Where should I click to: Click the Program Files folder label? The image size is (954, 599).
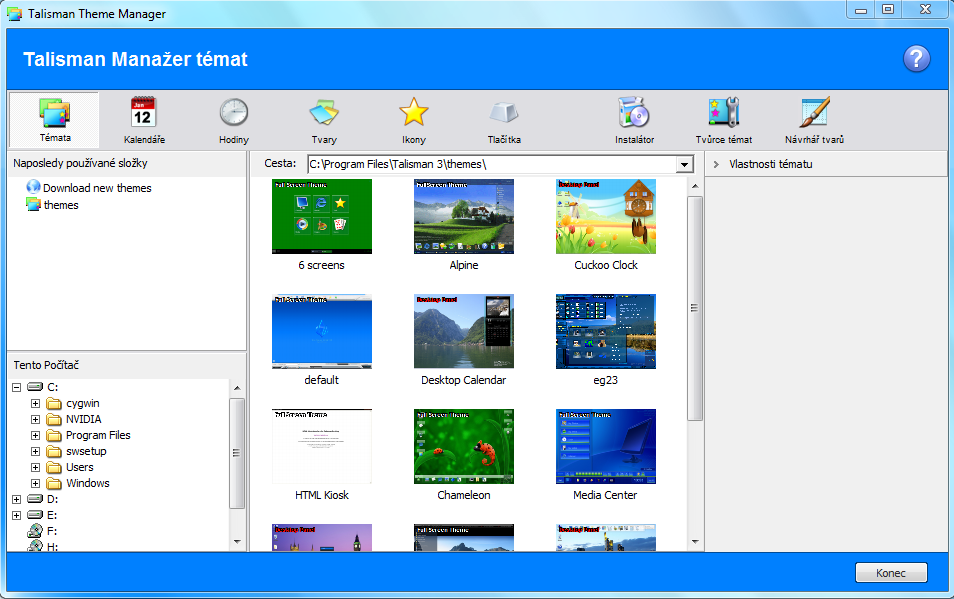click(98, 435)
